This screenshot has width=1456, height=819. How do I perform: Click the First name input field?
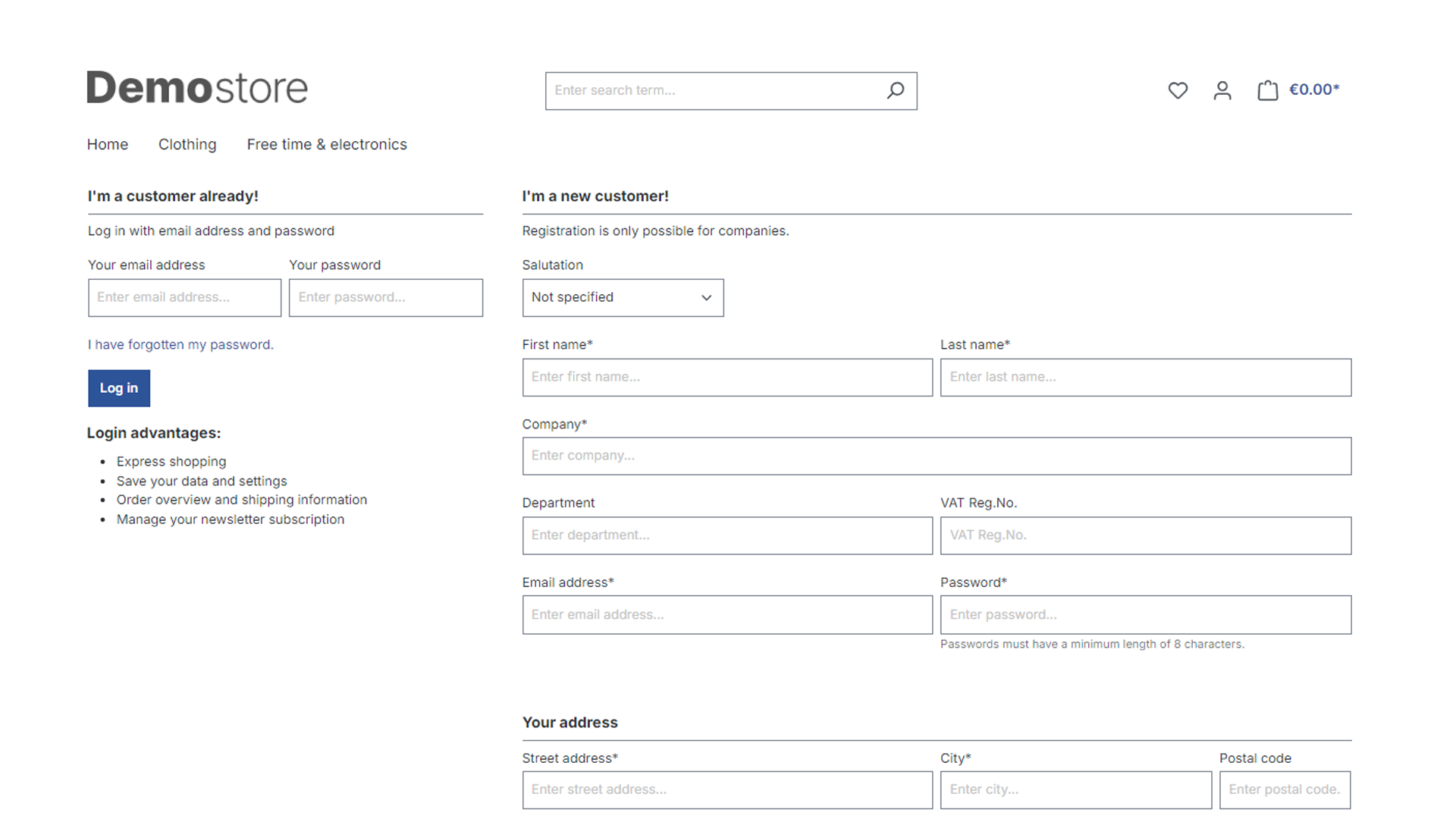(x=727, y=376)
